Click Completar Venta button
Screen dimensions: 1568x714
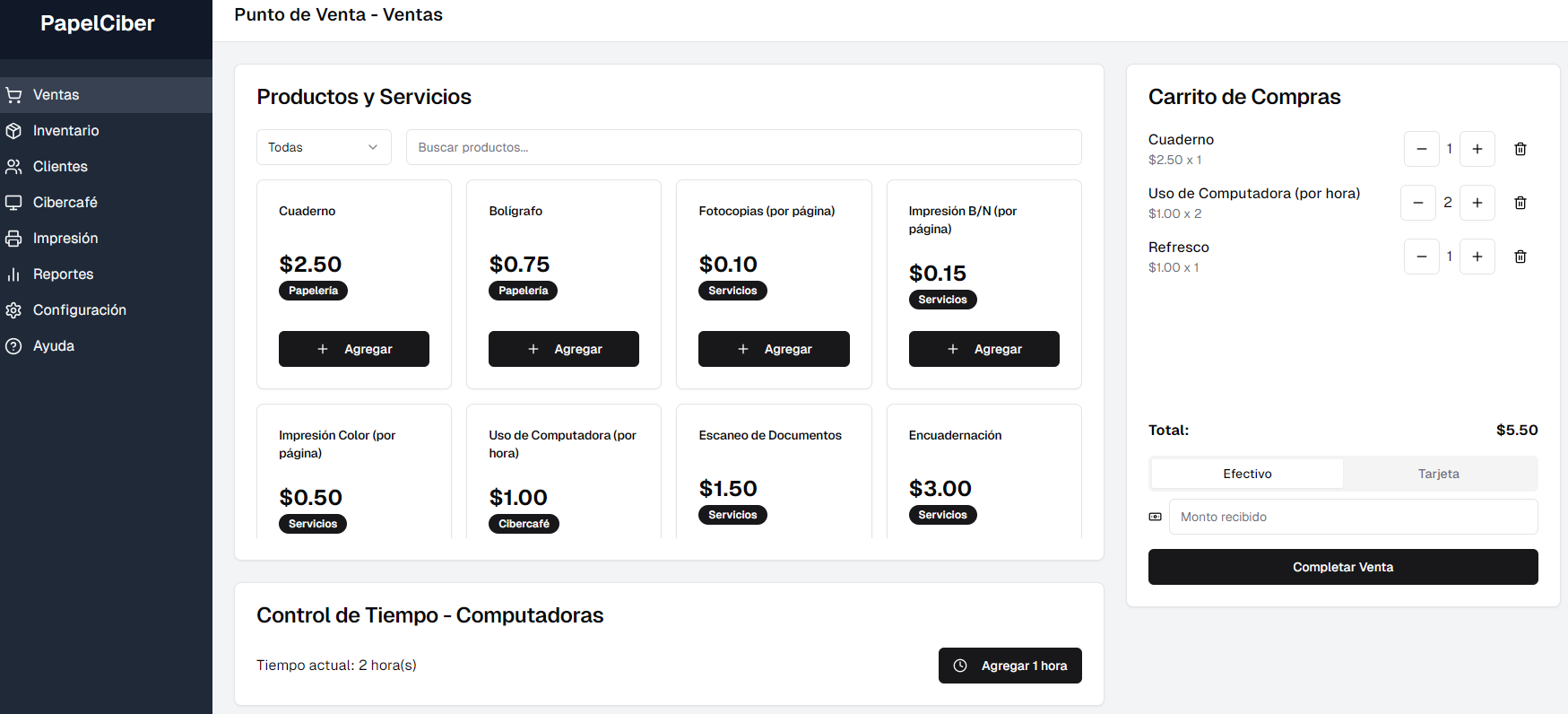pyautogui.click(x=1343, y=567)
